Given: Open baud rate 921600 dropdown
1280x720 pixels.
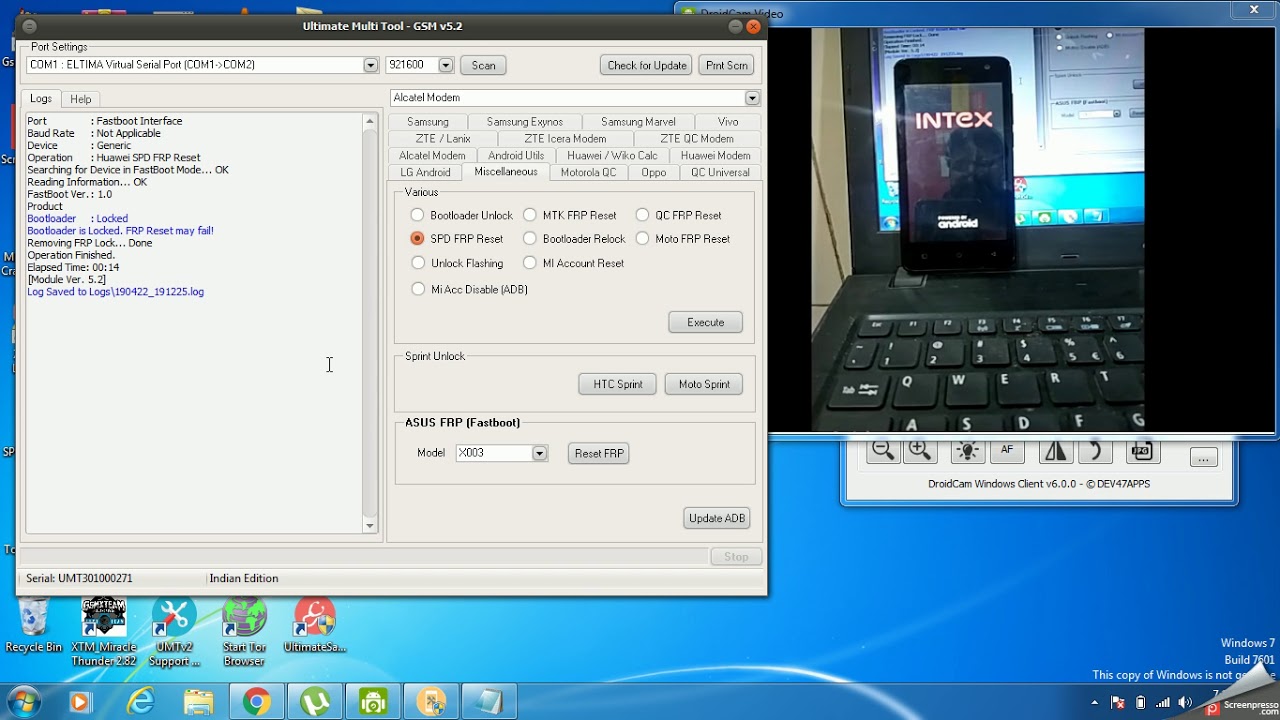Looking at the screenshot, I should [x=446, y=65].
